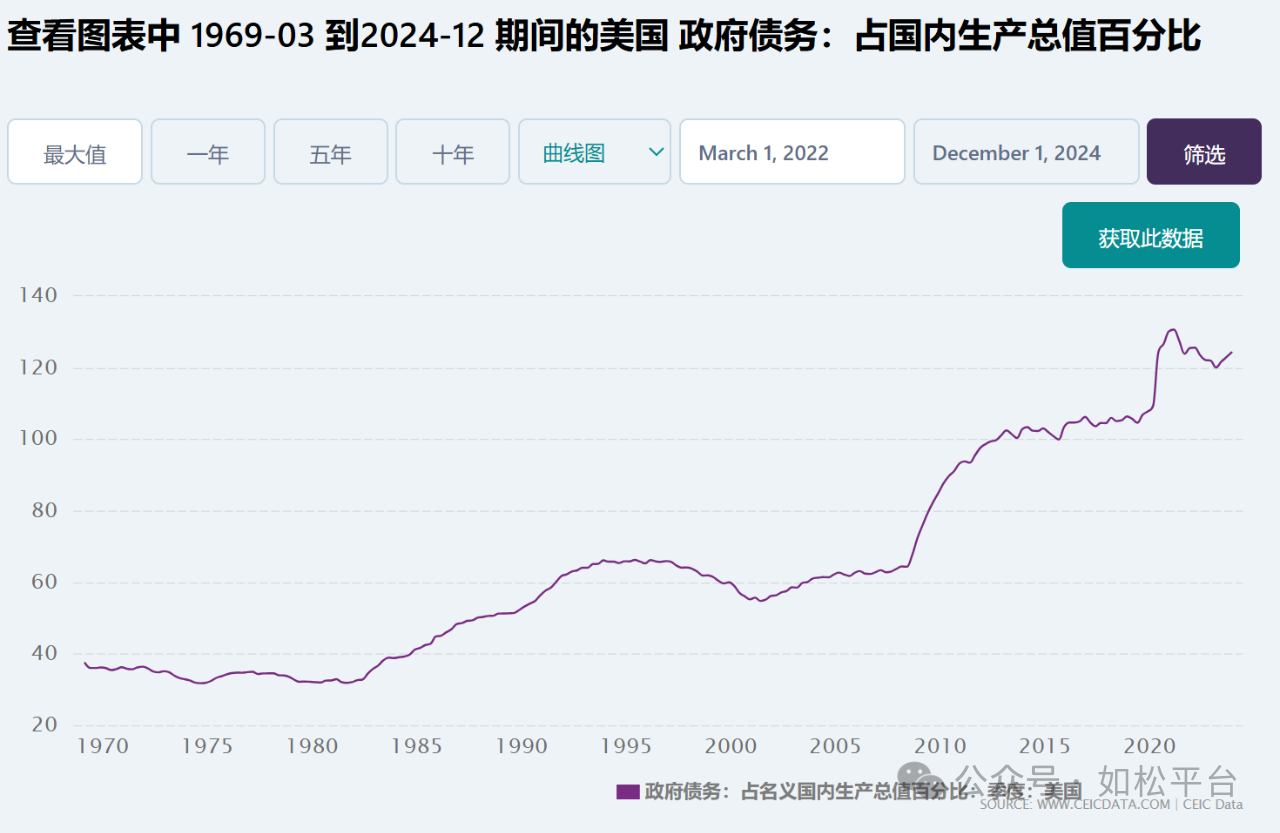This screenshot has width=1280, height=833.
Task: Select the 最大值 range button
Action: tap(75, 152)
